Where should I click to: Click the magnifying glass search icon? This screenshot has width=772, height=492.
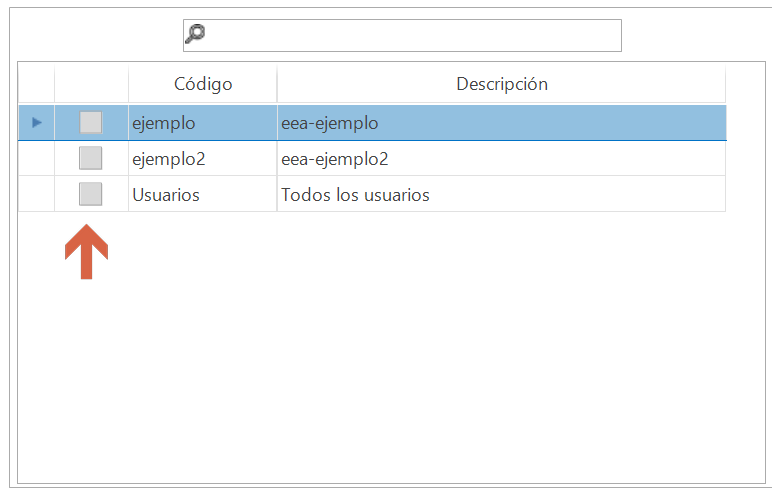(196, 34)
